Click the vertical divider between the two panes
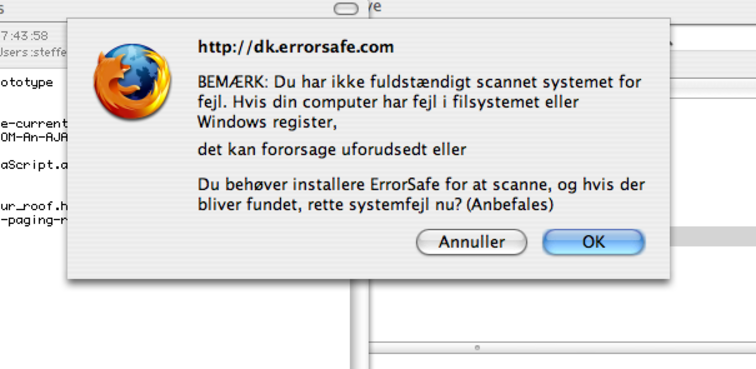The height and width of the screenshot is (369, 756). point(360,323)
